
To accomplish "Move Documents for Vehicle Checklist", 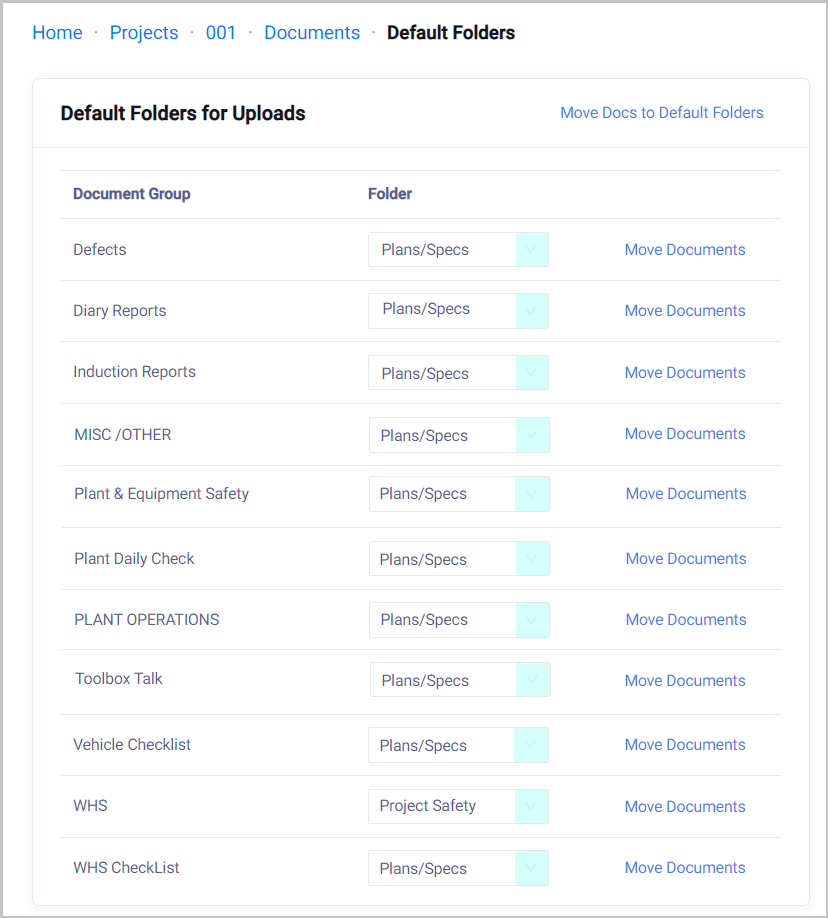I will (x=685, y=745).
